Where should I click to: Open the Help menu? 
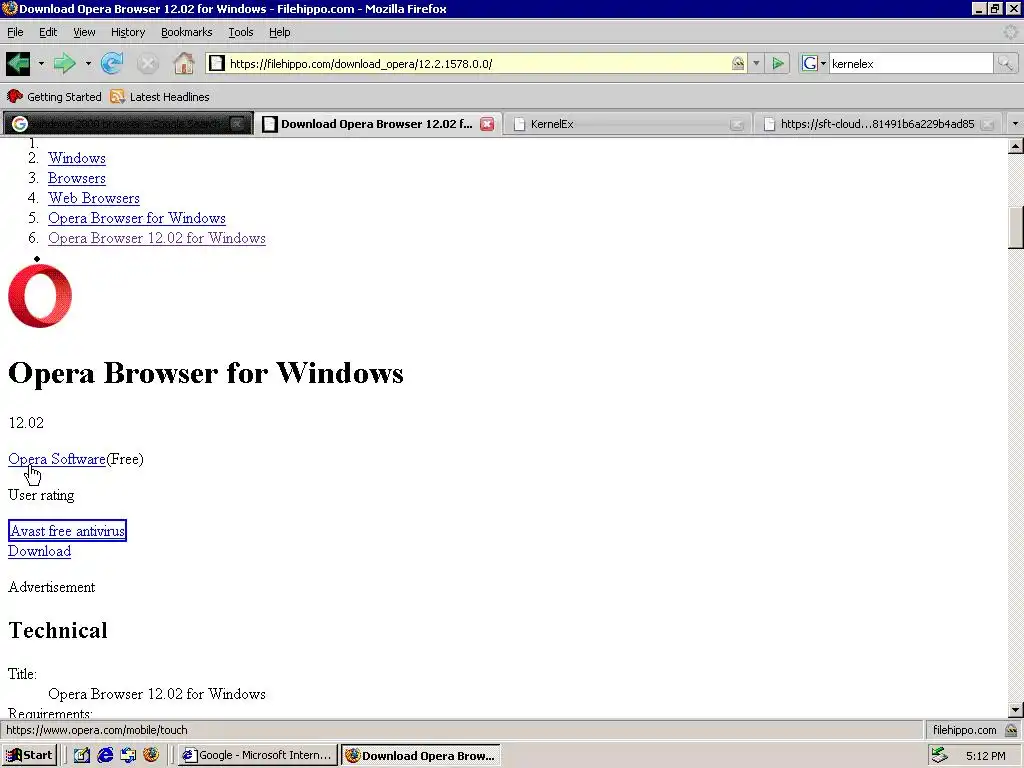click(280, 32)
